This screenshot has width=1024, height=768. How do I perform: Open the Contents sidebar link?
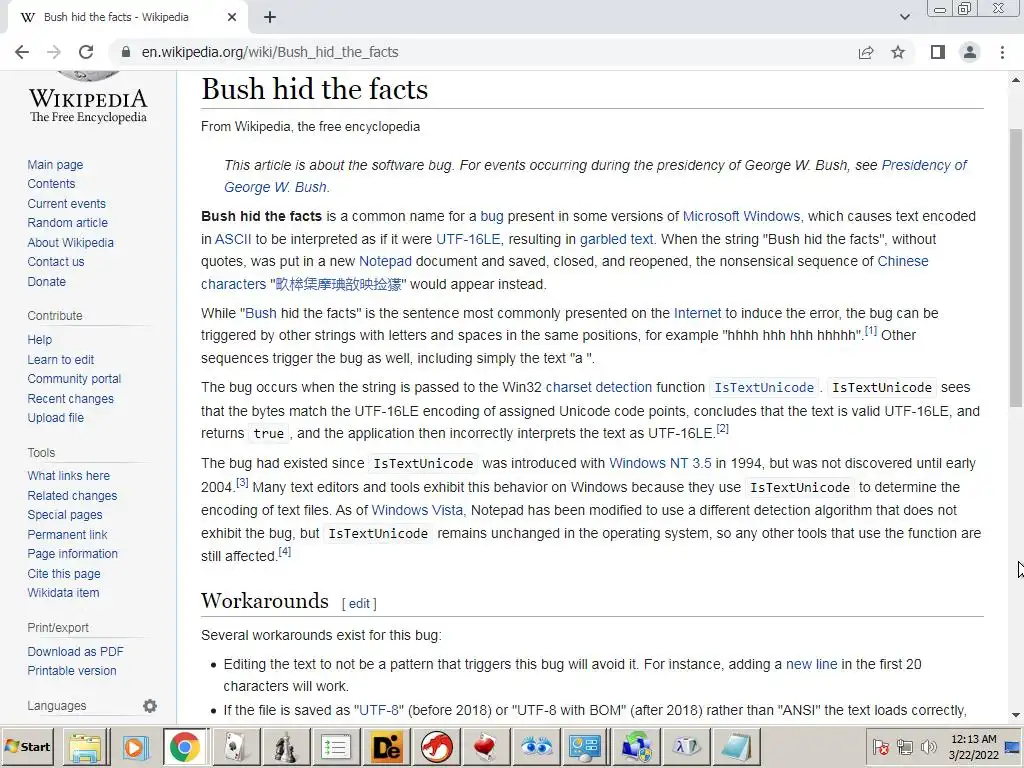(51, 184)
